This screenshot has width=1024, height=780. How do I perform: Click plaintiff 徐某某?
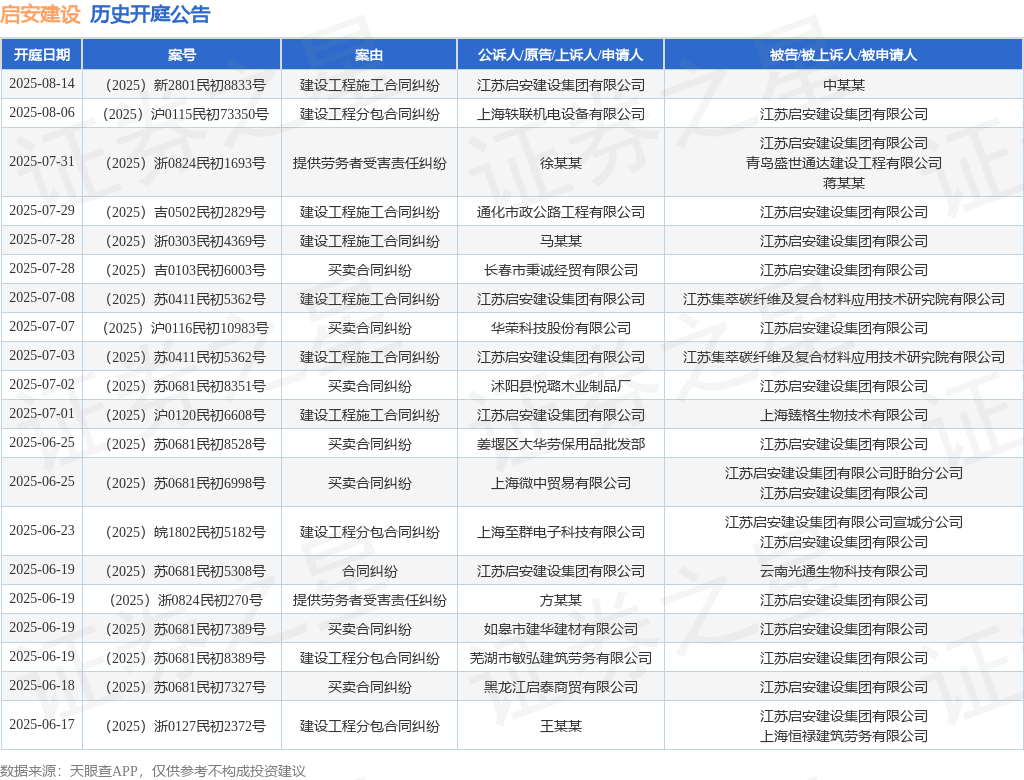(x=561, y=163)
